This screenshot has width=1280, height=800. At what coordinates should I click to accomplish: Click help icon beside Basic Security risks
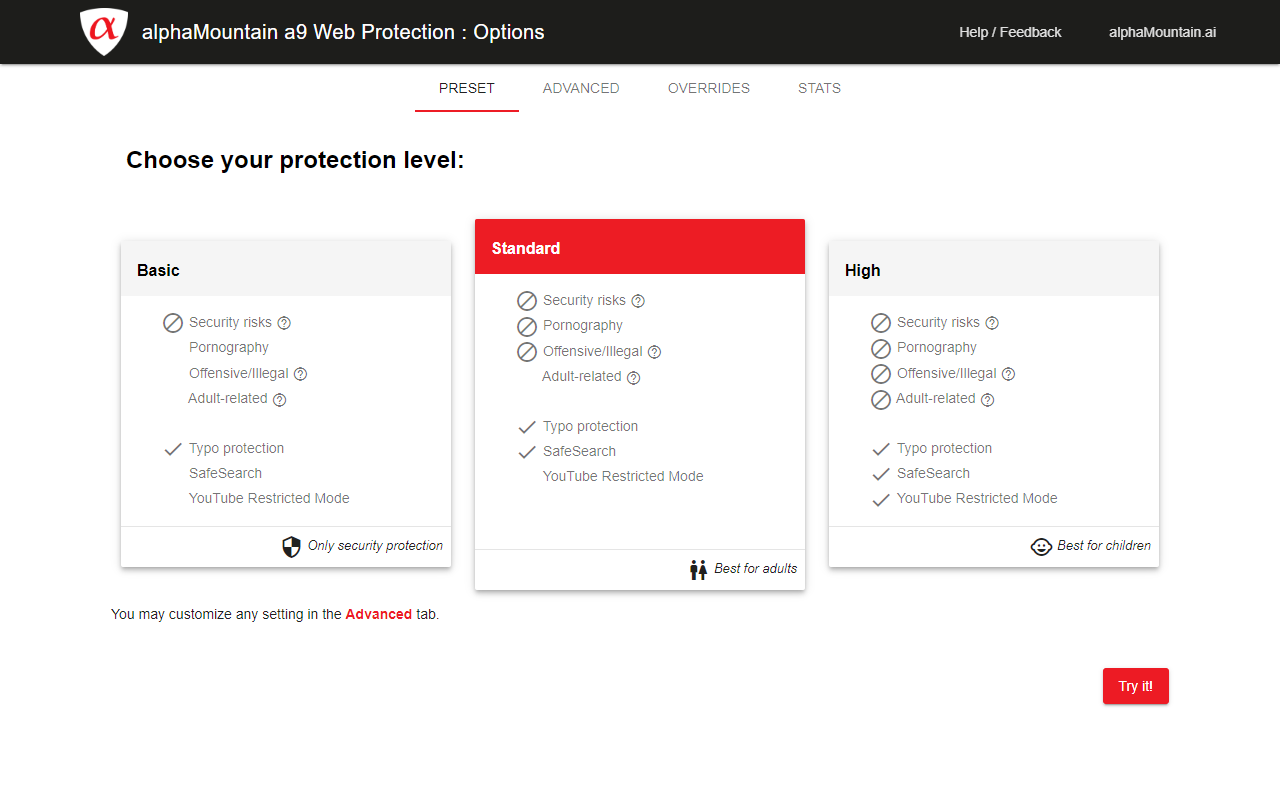coord(284,323)
